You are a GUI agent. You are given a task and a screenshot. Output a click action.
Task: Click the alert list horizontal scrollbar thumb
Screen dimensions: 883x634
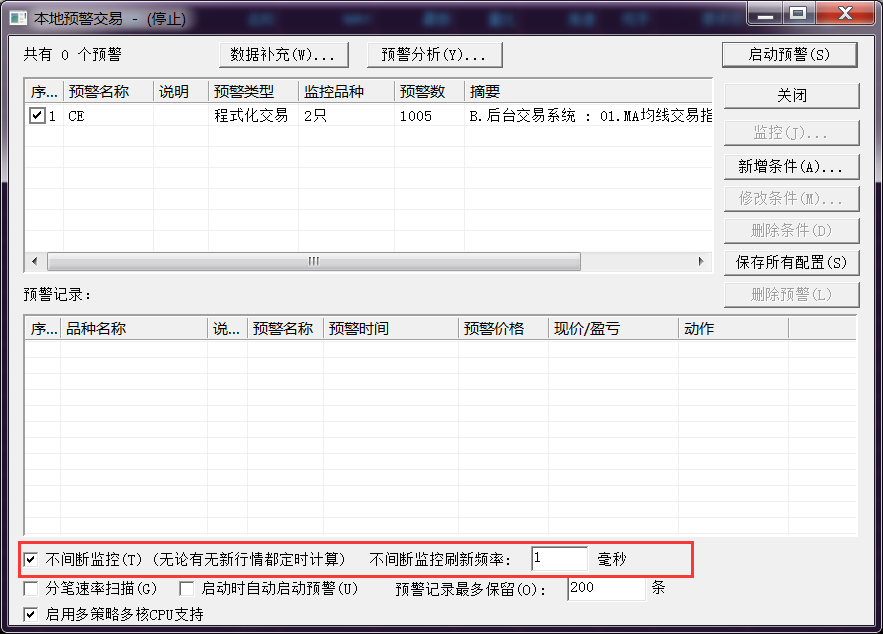pos(313,261)
